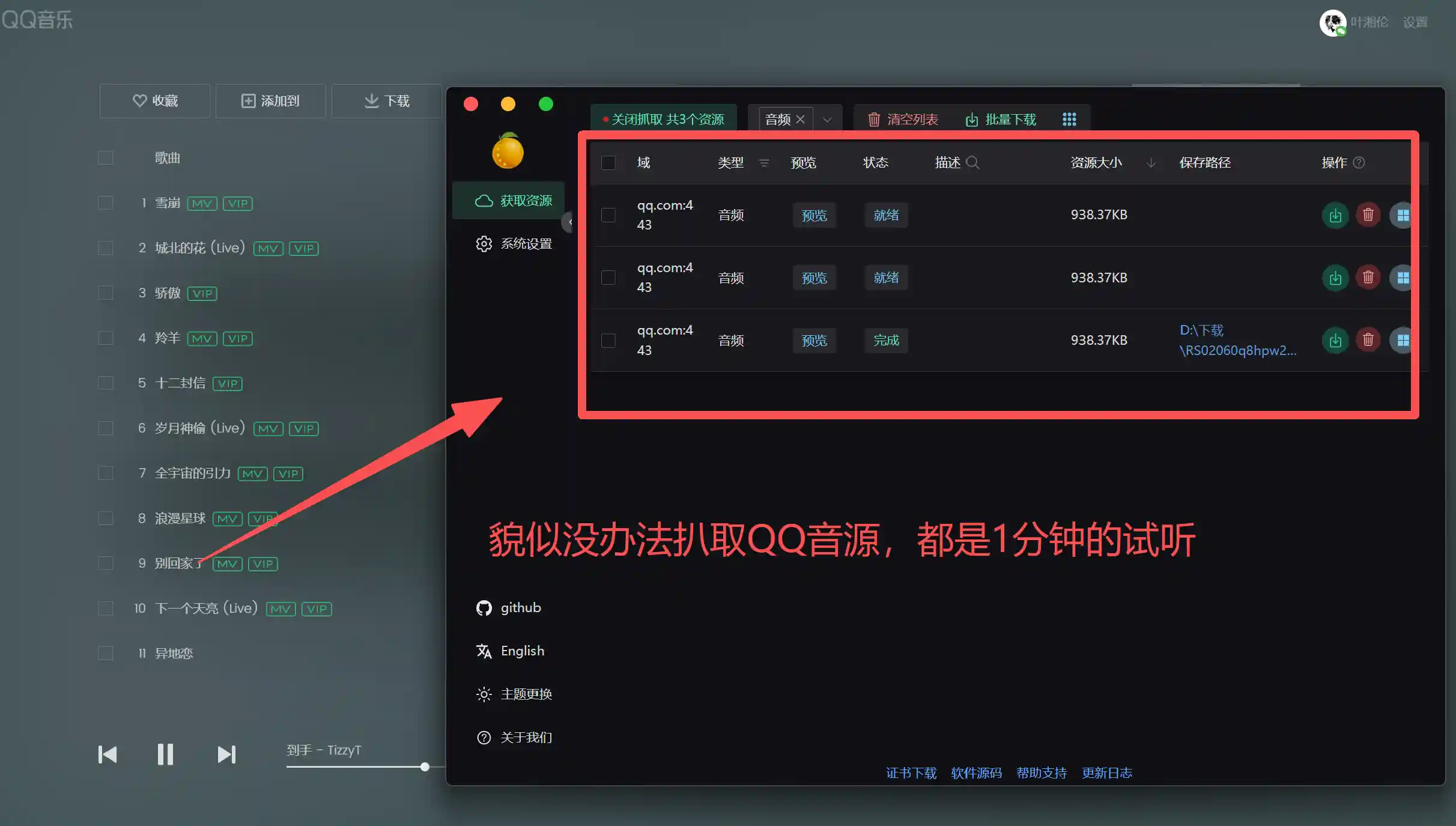Screen dimensions: 1456x826
Task: Open the type column filter icon
Action: [764, 163]
